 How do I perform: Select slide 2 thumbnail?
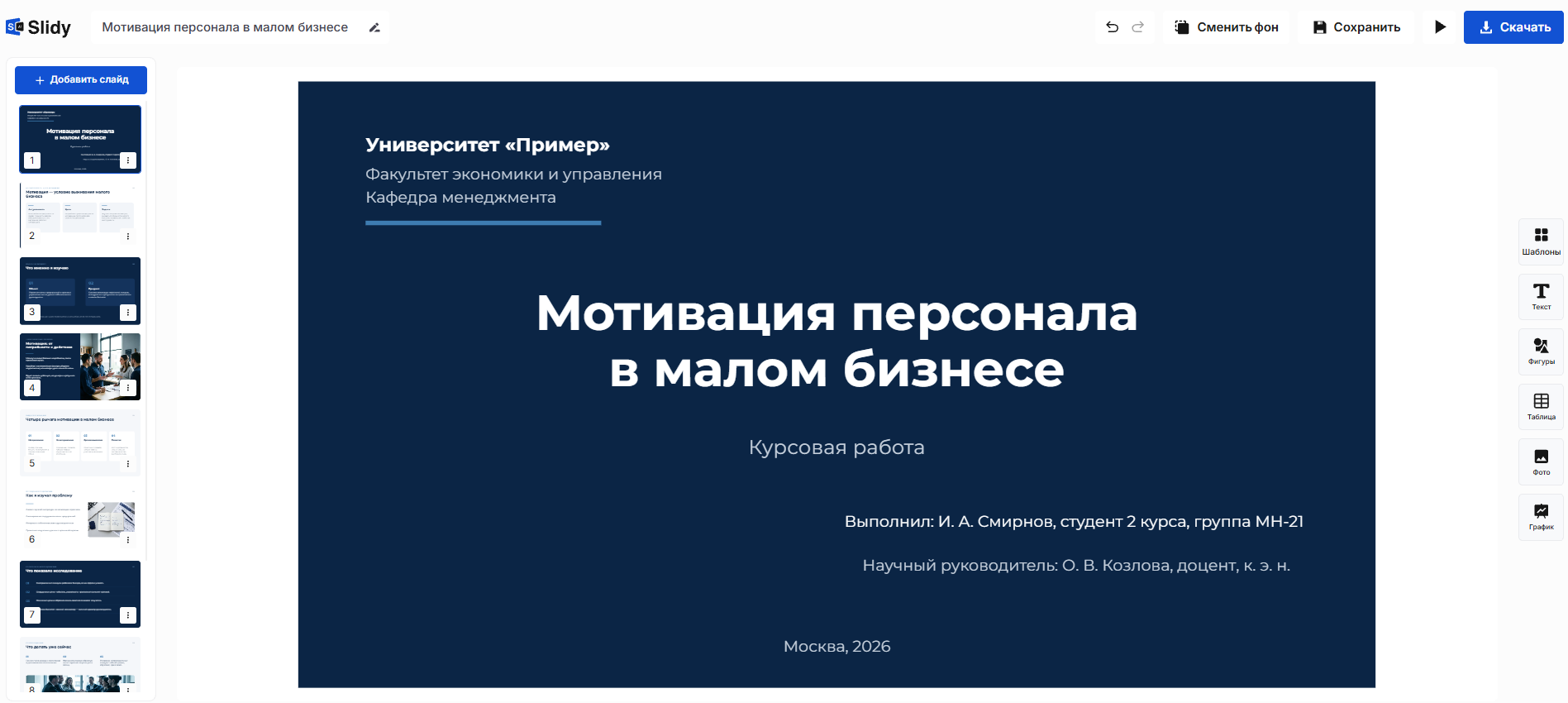pos(80,215)
